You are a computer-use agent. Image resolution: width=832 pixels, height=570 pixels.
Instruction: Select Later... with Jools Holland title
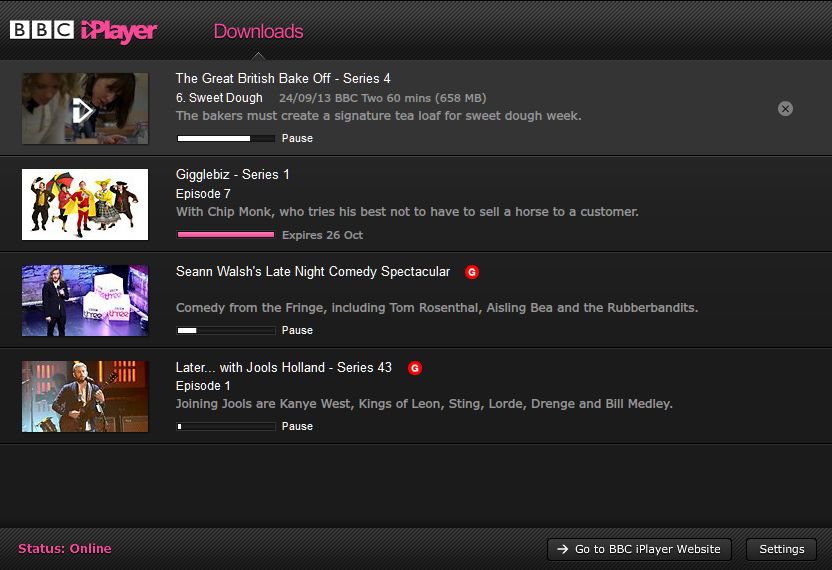[x=284, y=367]
